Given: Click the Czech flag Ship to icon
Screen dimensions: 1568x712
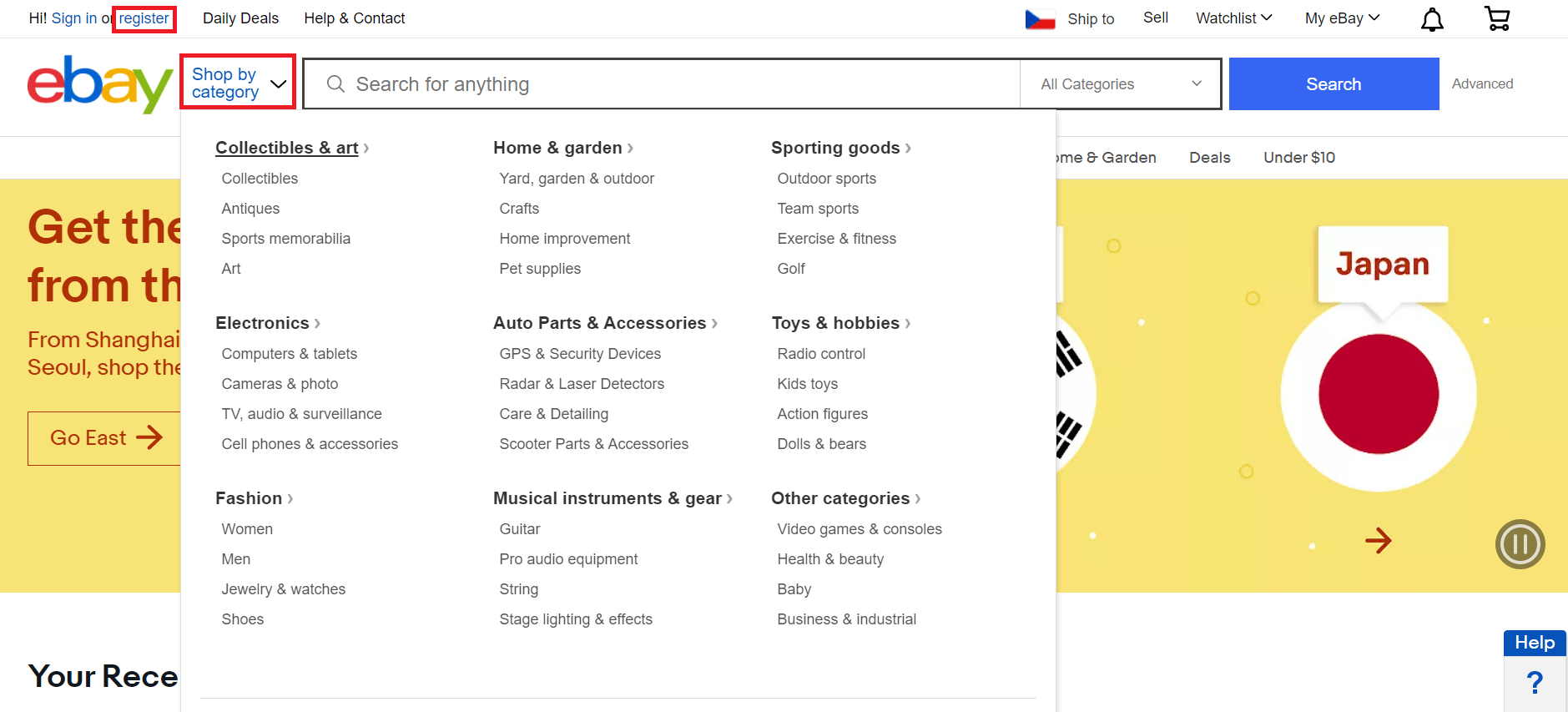Looking at the screenshot, I should tap(1040, 18).
